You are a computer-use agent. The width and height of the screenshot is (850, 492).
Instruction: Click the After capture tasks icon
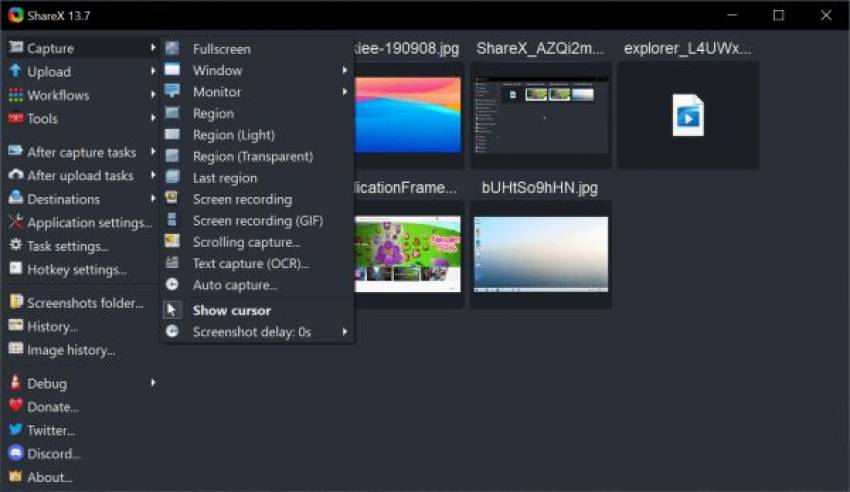pyautogui.click(x=16, y=151)
